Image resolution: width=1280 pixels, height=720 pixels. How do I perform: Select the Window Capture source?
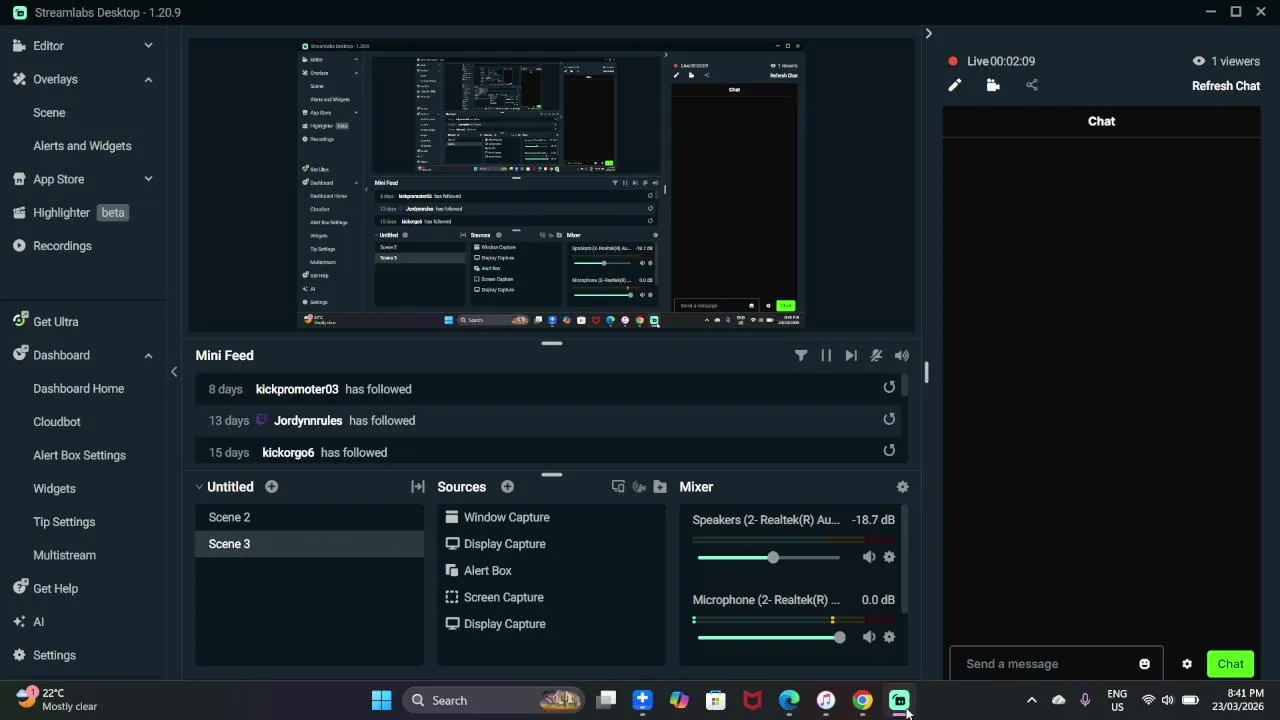pos(551,517)
